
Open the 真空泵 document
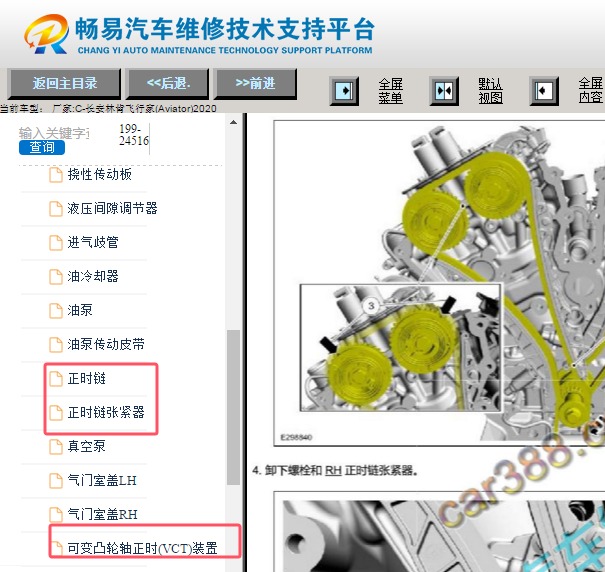pyautogui.click(x=86, y=447)
